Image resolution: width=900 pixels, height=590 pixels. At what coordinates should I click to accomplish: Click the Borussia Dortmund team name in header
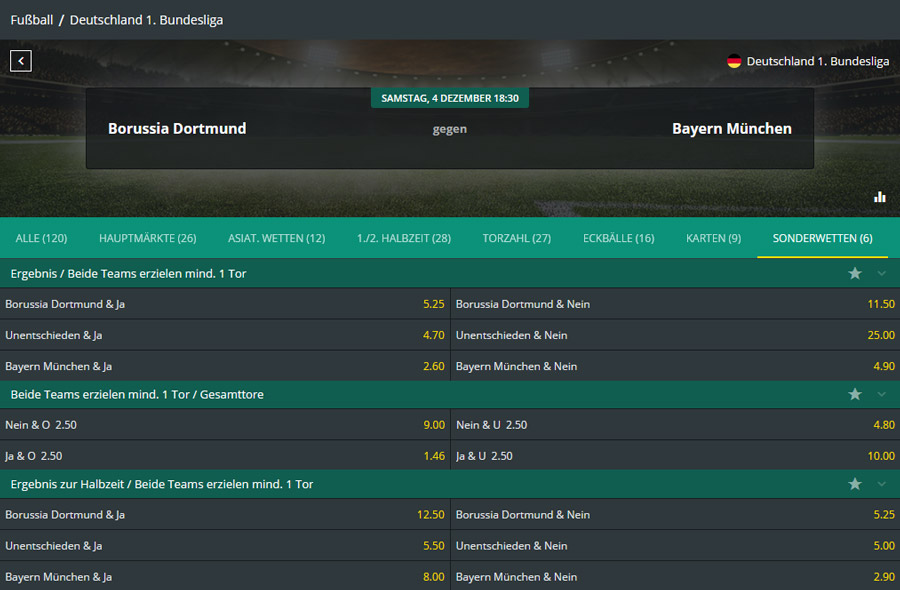point(177,129)
